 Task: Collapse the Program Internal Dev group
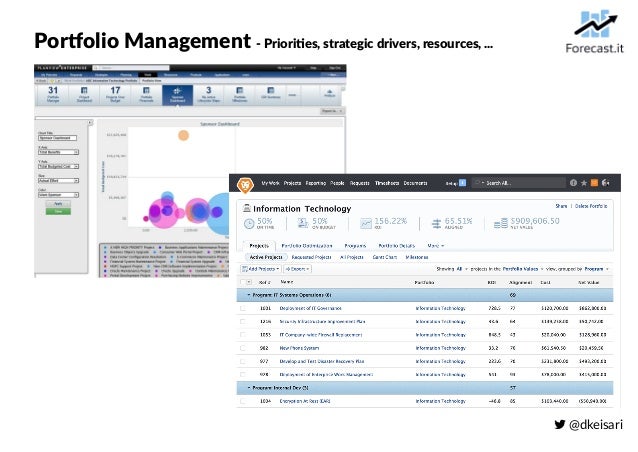point(249,388)
